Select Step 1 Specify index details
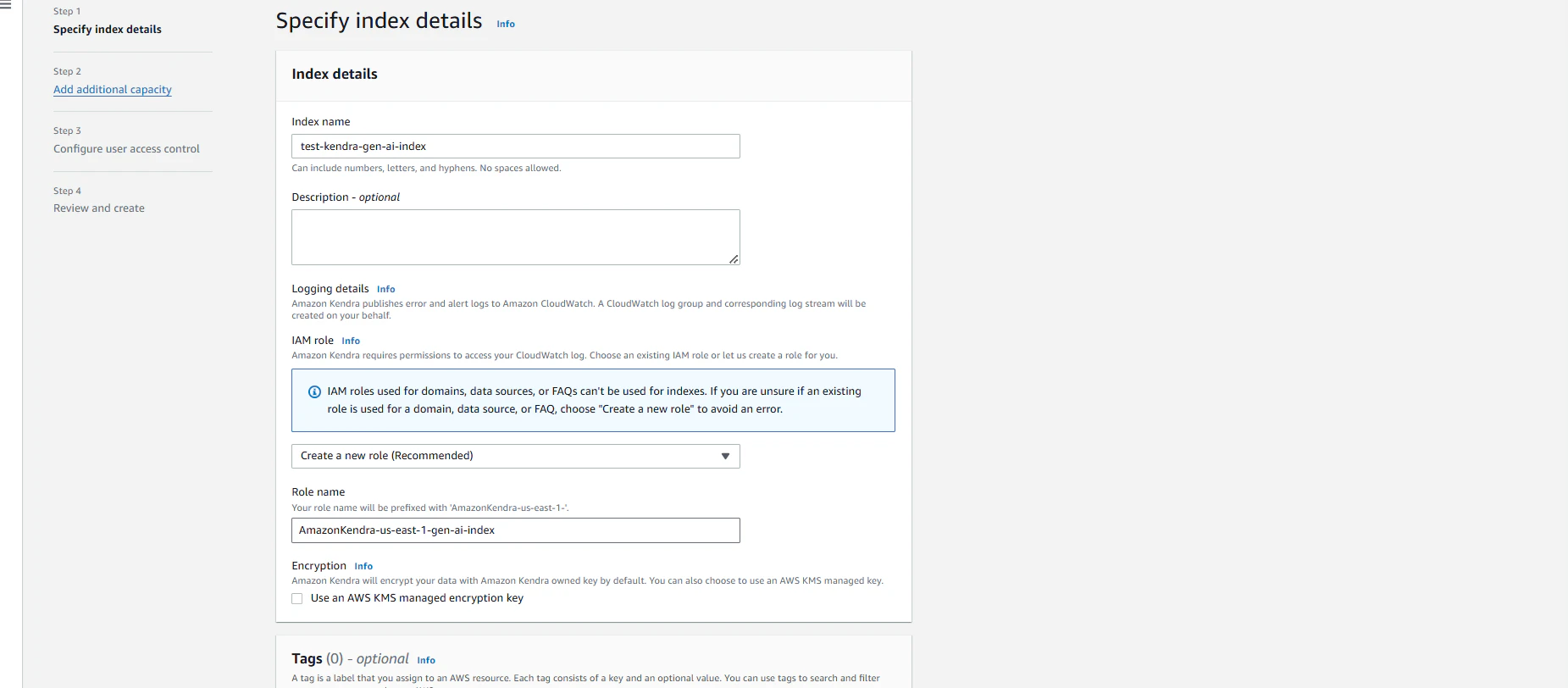Image resolution: width=1568 pixels, height=688 pixels. [x=108, y=29]
